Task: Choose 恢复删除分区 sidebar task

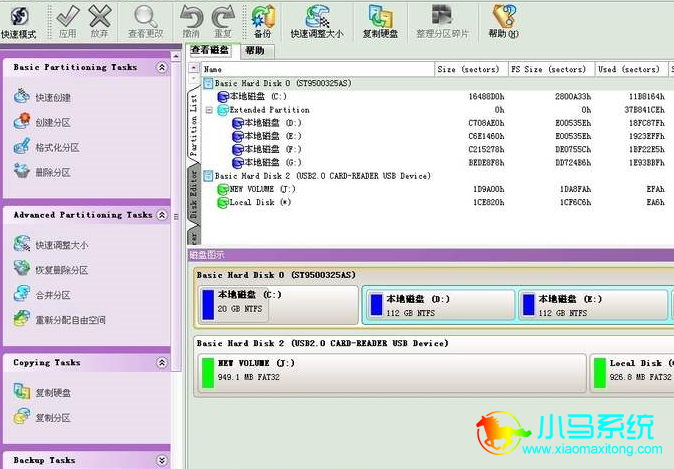Action: pyautogui.click(x=51, y=270)
